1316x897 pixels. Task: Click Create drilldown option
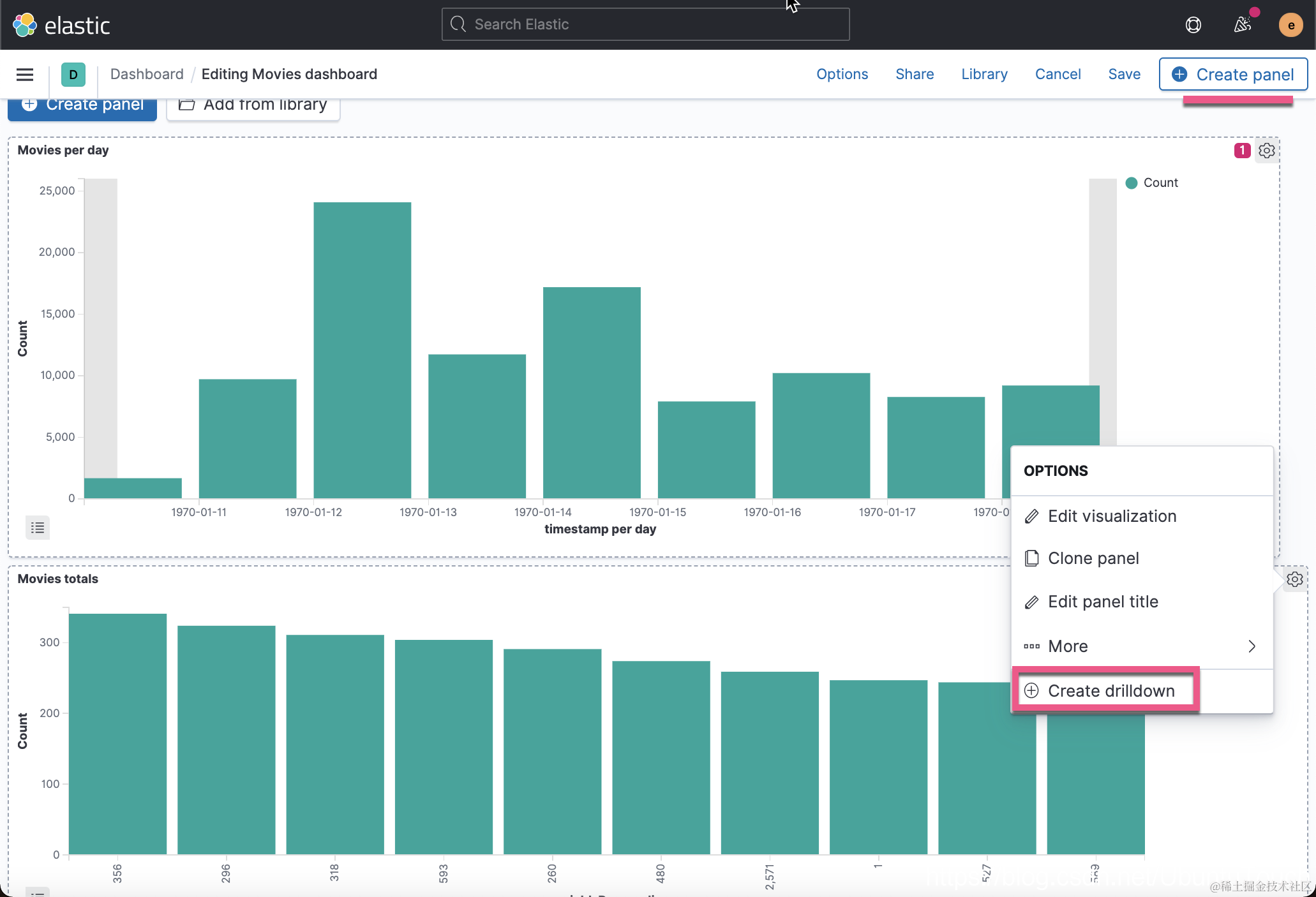click(1110, 691)
